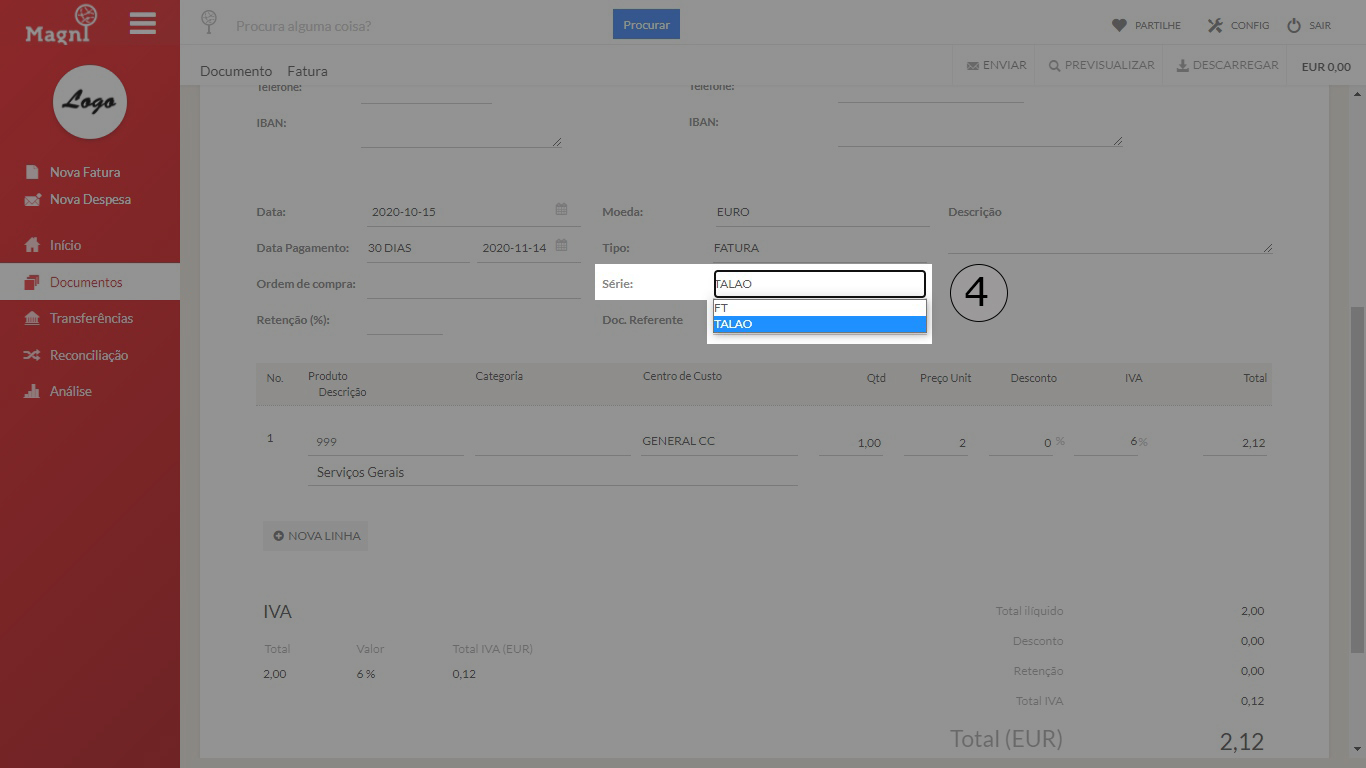Click the Enviar button
The image size is (1366, 768).
tap(996, 65)
